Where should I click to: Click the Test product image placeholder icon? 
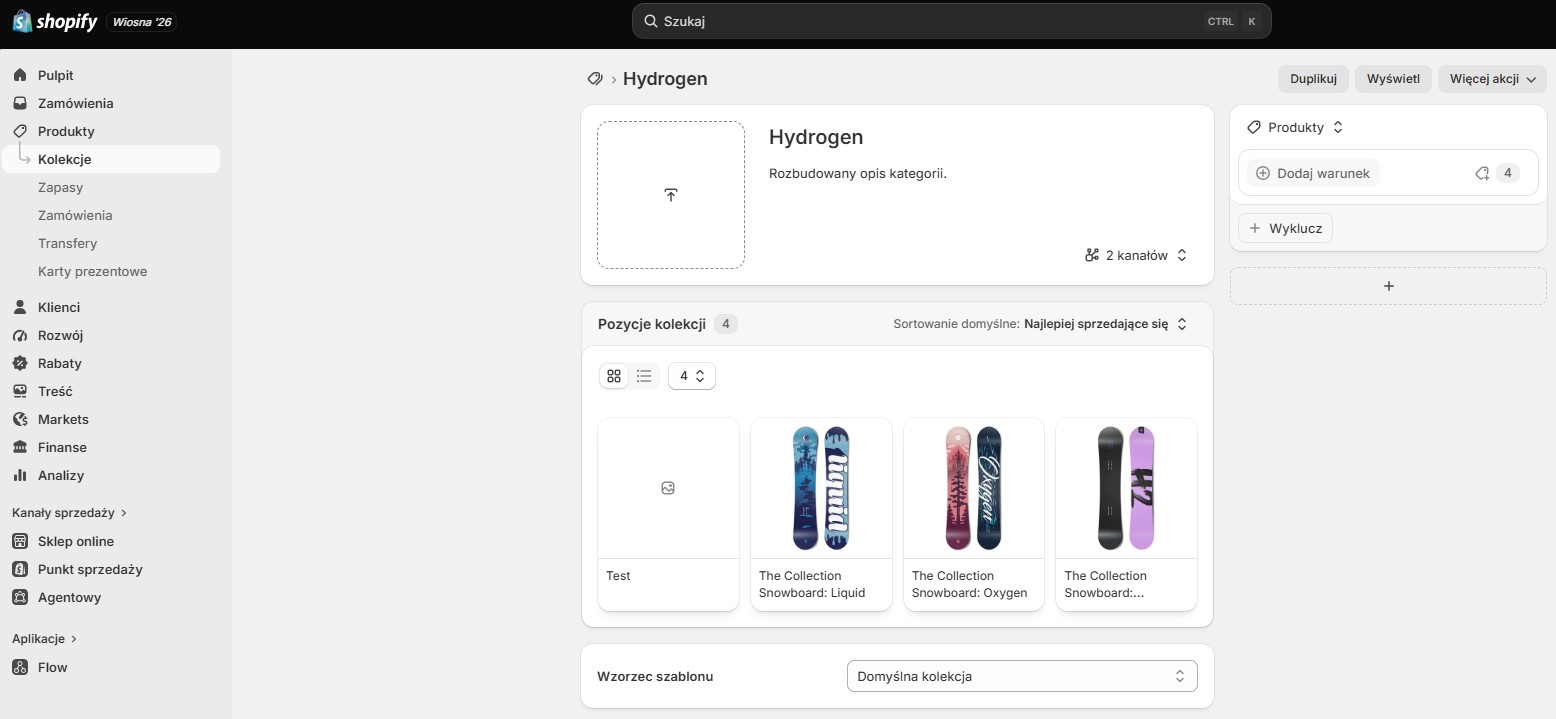tap(668, 488)
